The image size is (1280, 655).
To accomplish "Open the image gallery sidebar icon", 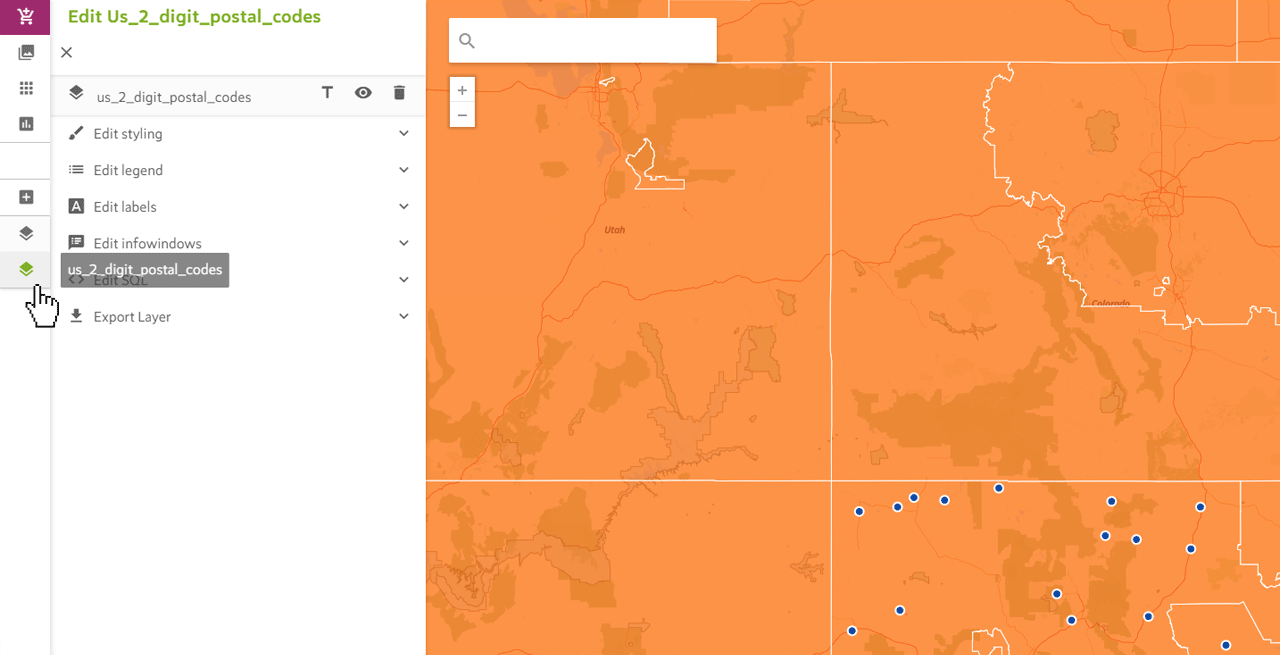I will (26, 53).
